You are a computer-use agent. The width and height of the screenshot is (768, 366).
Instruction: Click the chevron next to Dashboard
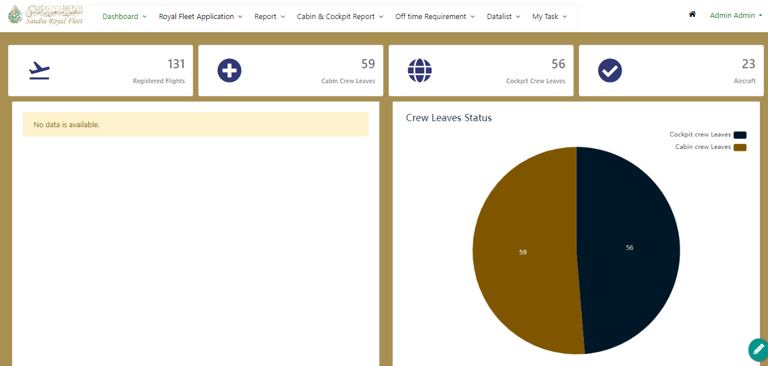144,17
